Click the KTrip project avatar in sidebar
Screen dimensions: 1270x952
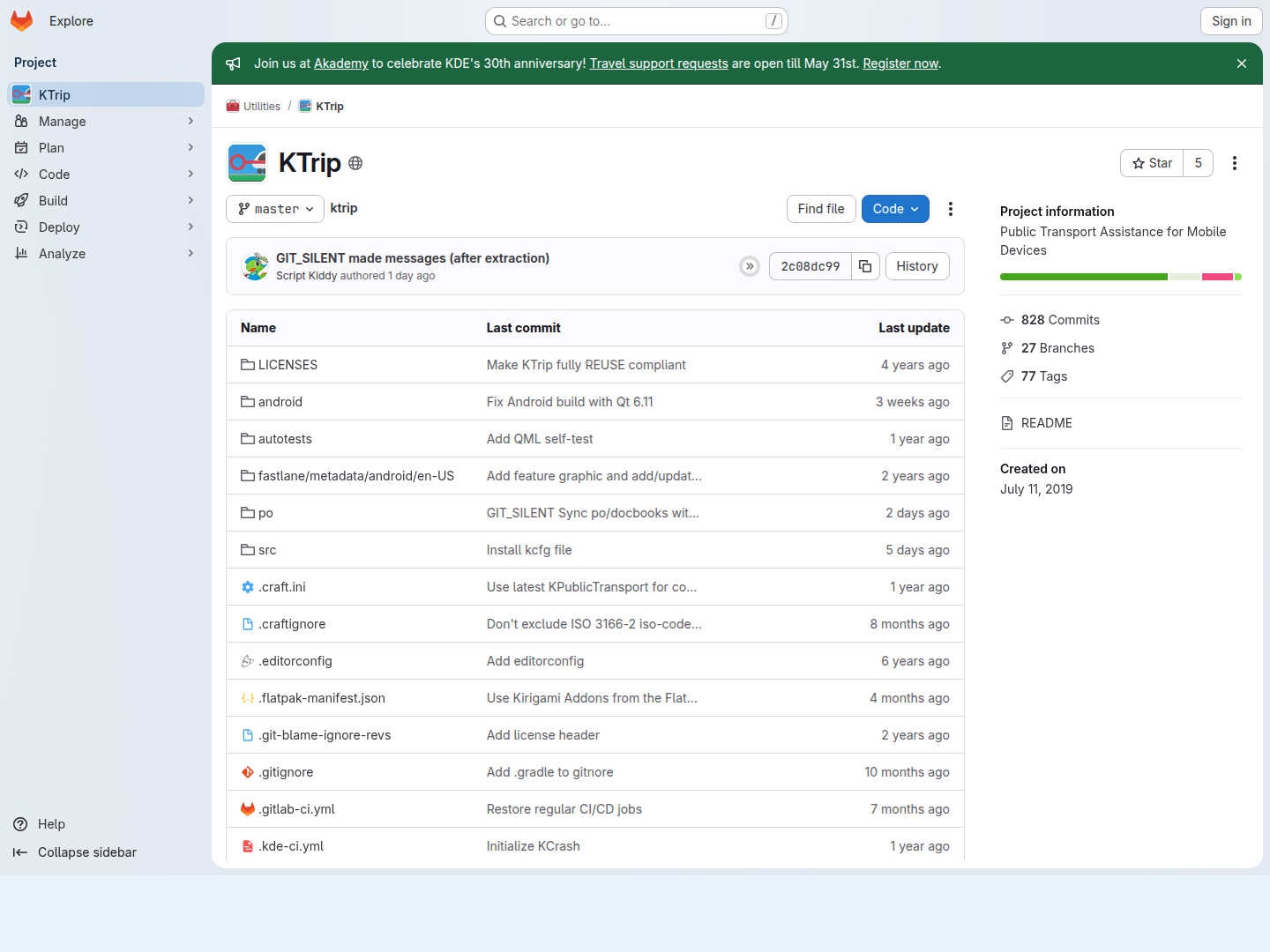pyautogui.click(x=21, y=94)
